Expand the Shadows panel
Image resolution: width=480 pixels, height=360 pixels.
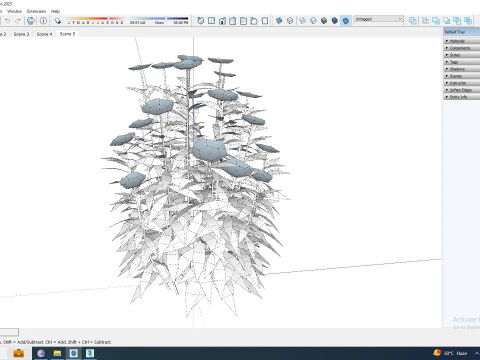click(x=462, y=69)
